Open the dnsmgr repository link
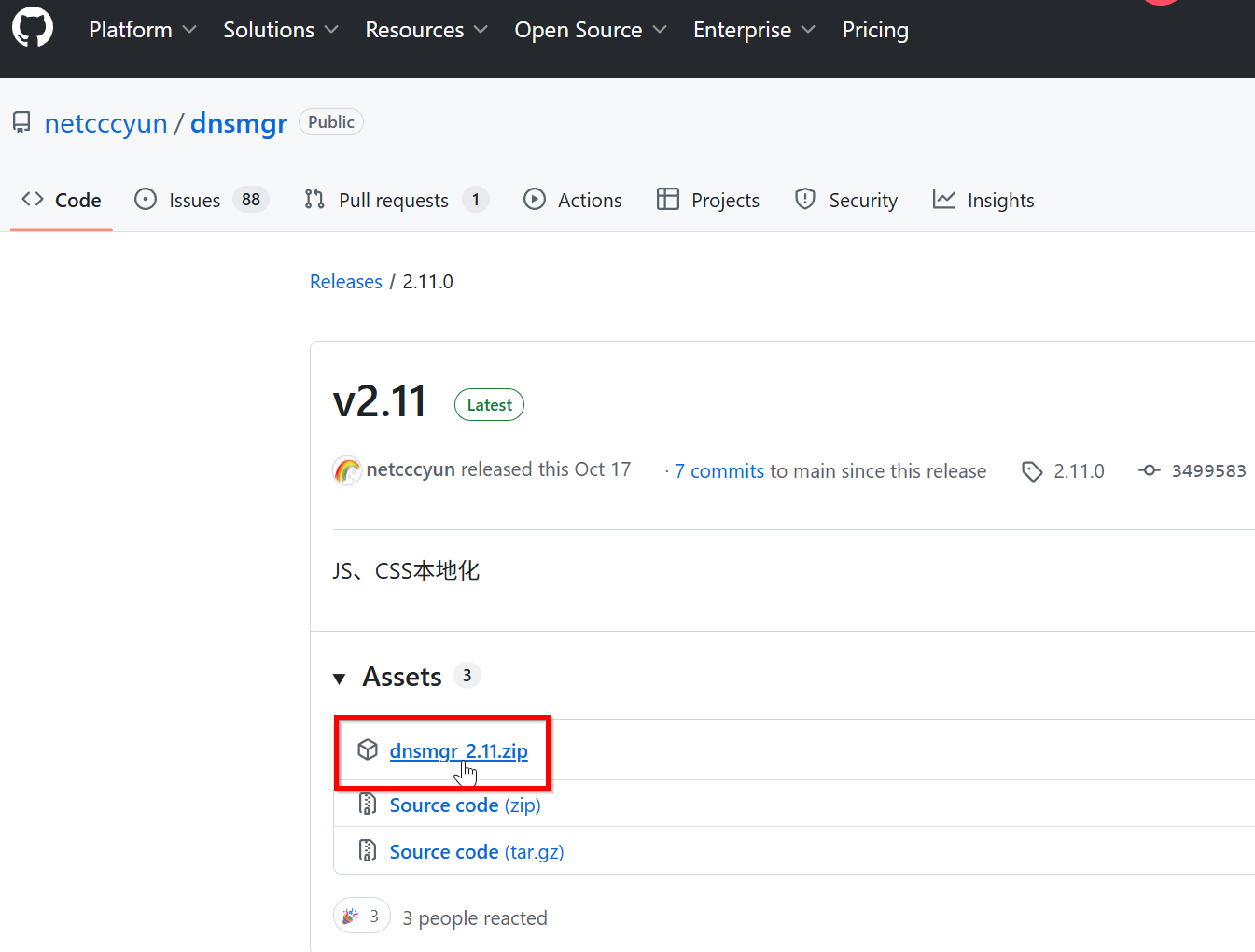Image resolution: width=1255 pixels, height=952 pixels. coord(239,123)
